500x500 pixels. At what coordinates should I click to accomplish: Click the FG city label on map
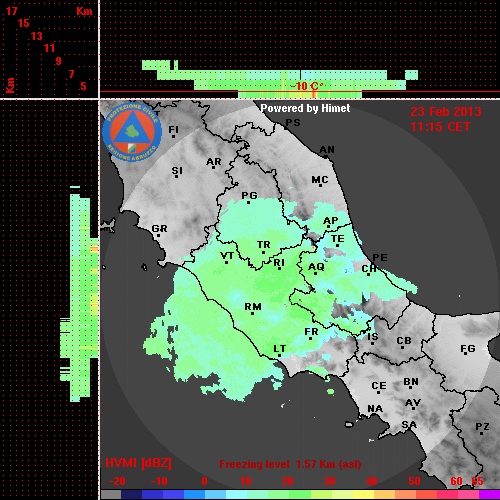(x=468, y=349)
